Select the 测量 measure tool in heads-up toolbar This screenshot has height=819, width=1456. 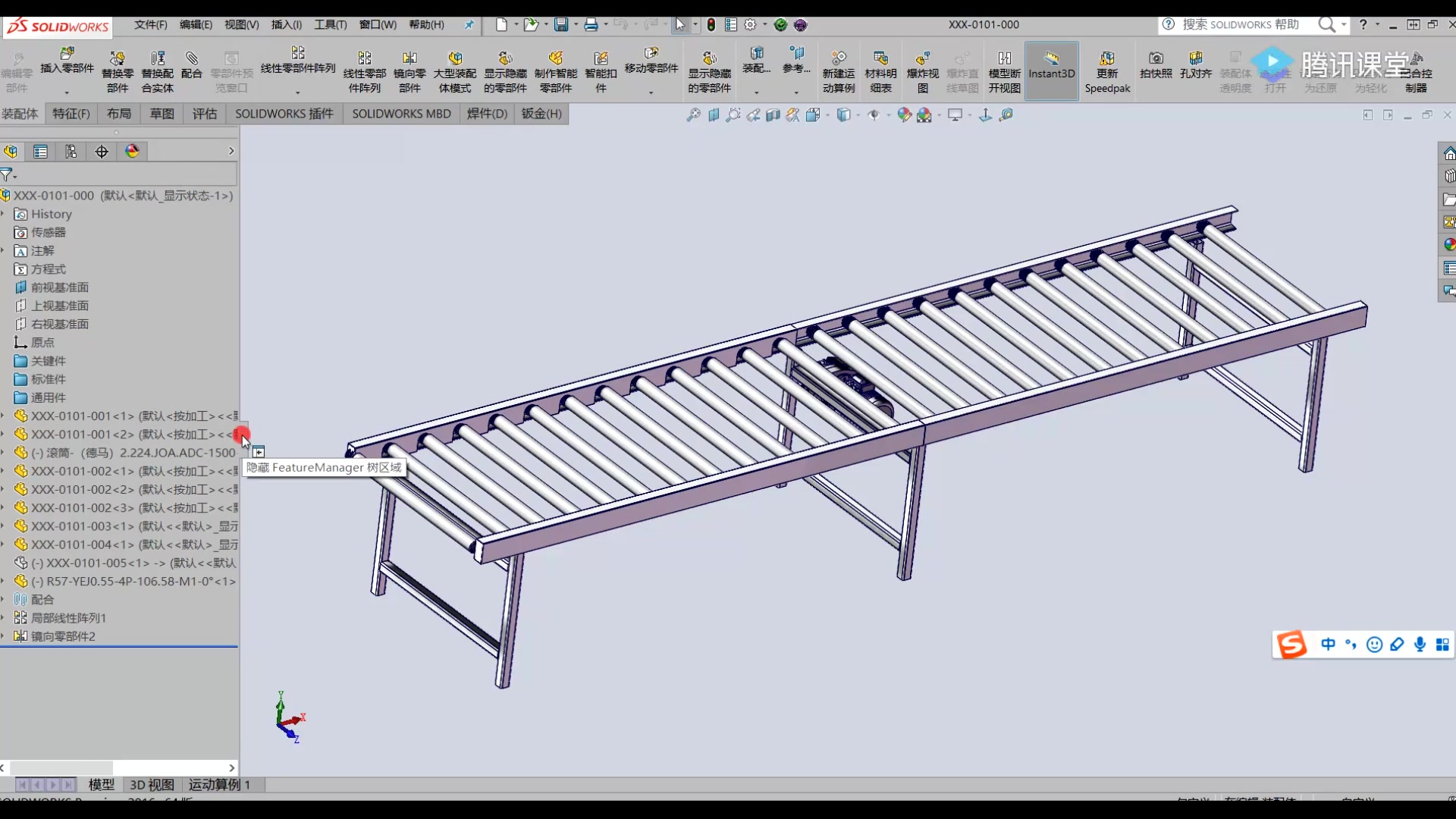coord(1007,115)
